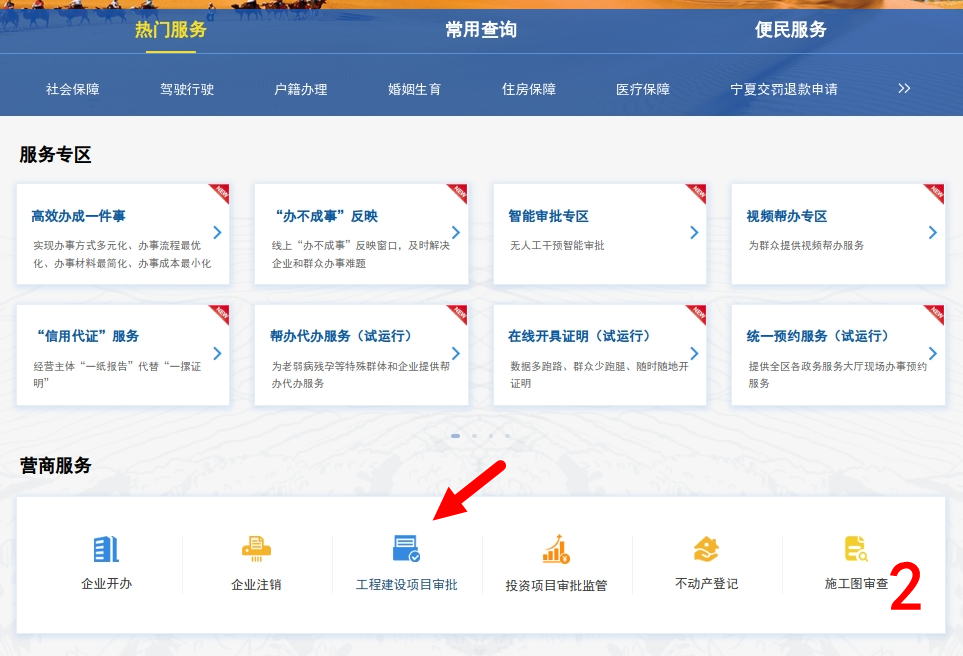This screenshot has height=656, width=963.
Task: Open the 高效办成一件事 card arrow
Action: pos(217,233)
